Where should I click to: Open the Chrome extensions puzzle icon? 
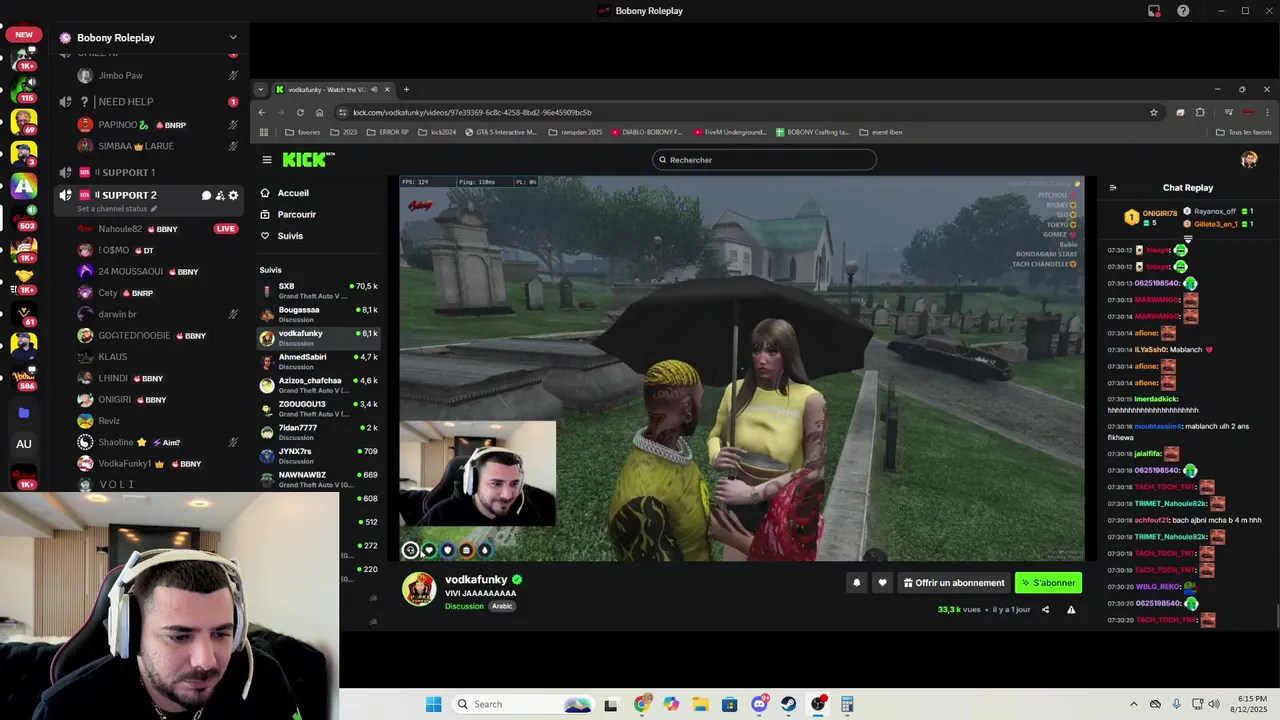coord(1200,112)
